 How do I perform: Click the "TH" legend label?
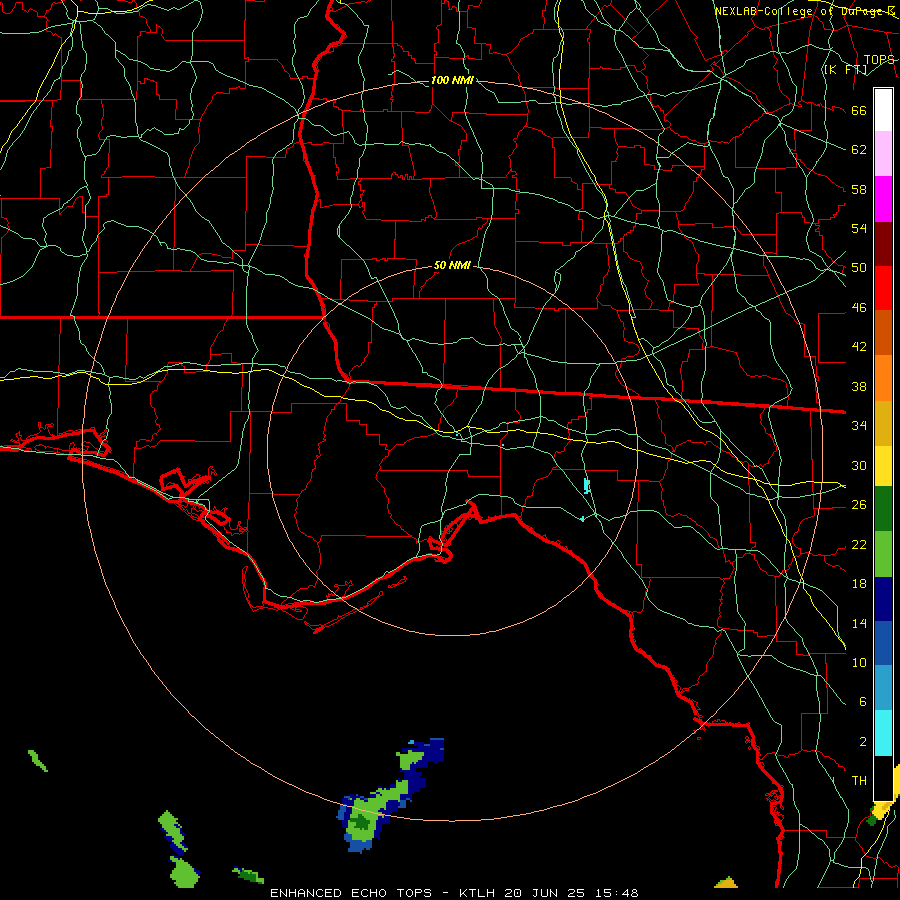click(859, 781)
